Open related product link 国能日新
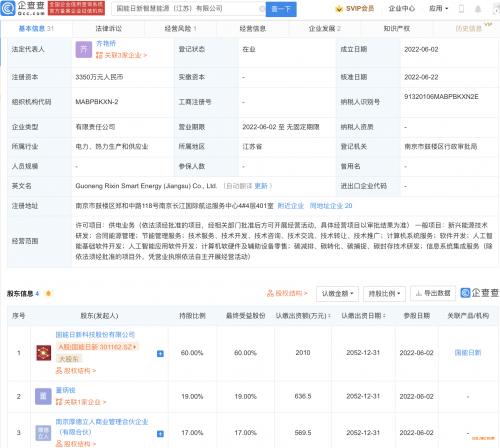The image size is (500, 448). [x=468, y=353]
